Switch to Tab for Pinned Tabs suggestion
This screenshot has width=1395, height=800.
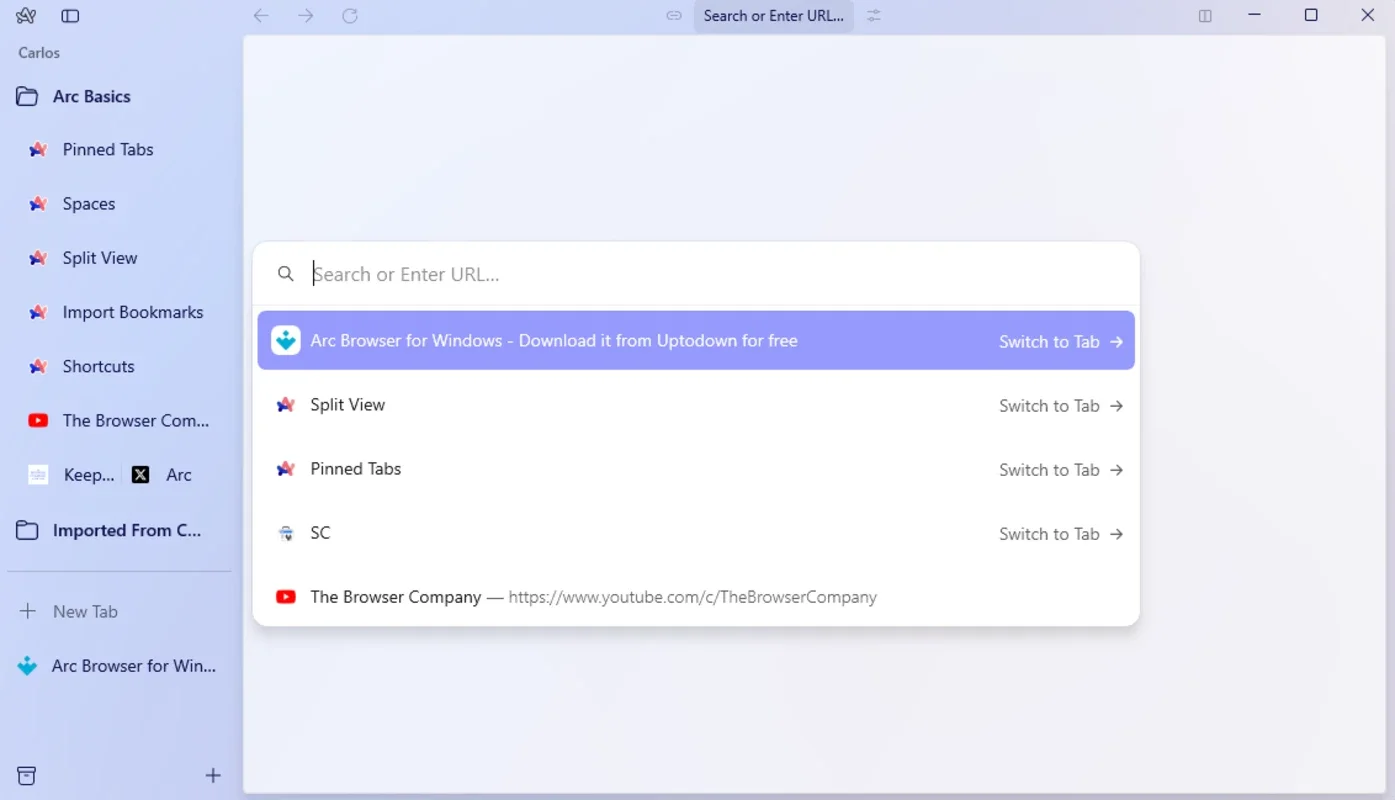[1060, 470]
